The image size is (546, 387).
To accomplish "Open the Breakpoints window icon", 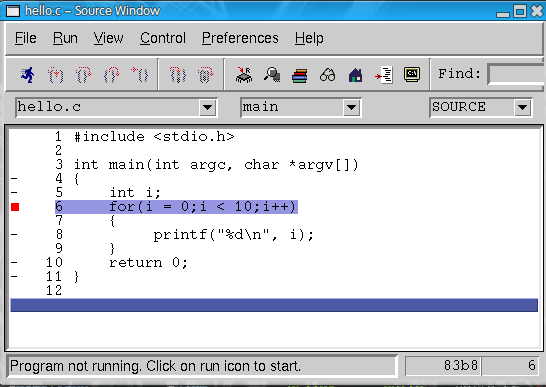I will tap(384, 75).
